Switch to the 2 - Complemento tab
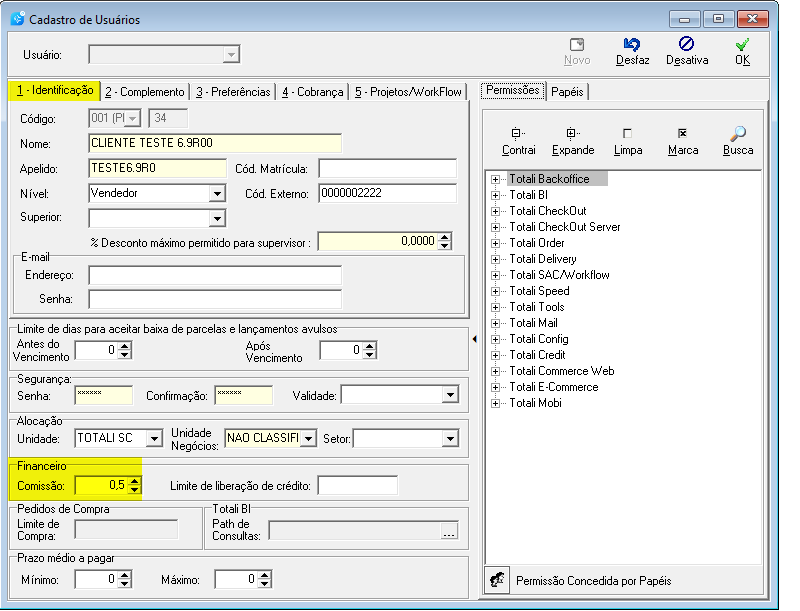Viewport: 800px width, 611px height. (144, 92)
